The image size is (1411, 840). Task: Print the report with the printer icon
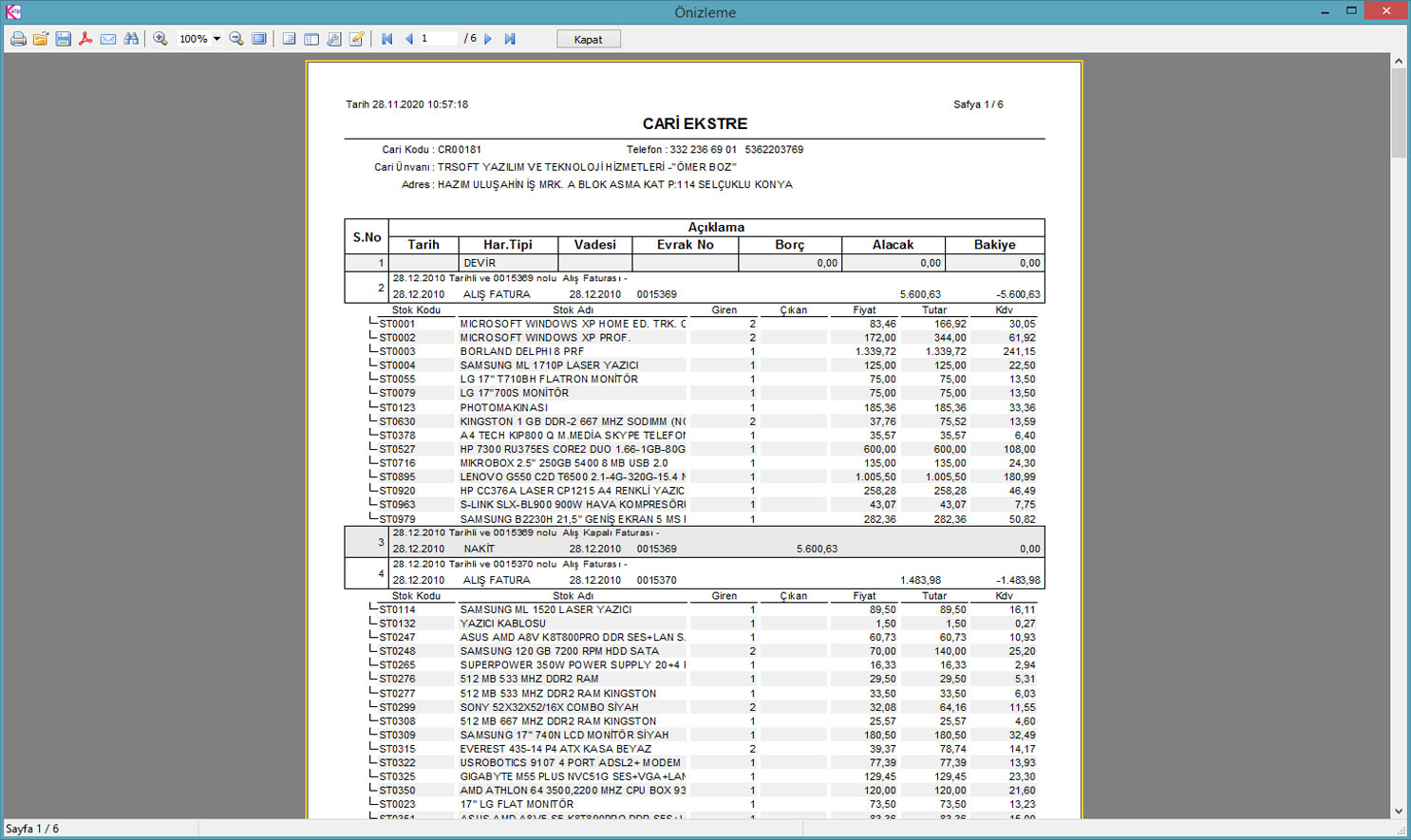(18, 39)
